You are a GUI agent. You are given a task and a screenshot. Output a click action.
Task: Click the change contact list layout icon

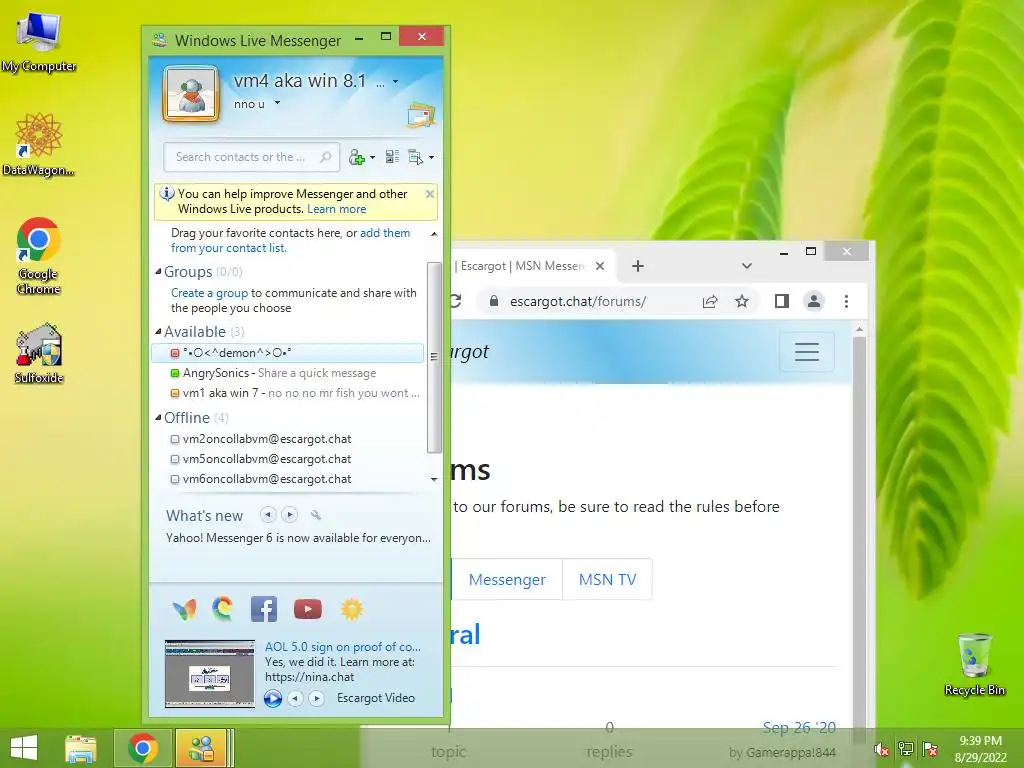pyautogui.click(x=392, y=157)
